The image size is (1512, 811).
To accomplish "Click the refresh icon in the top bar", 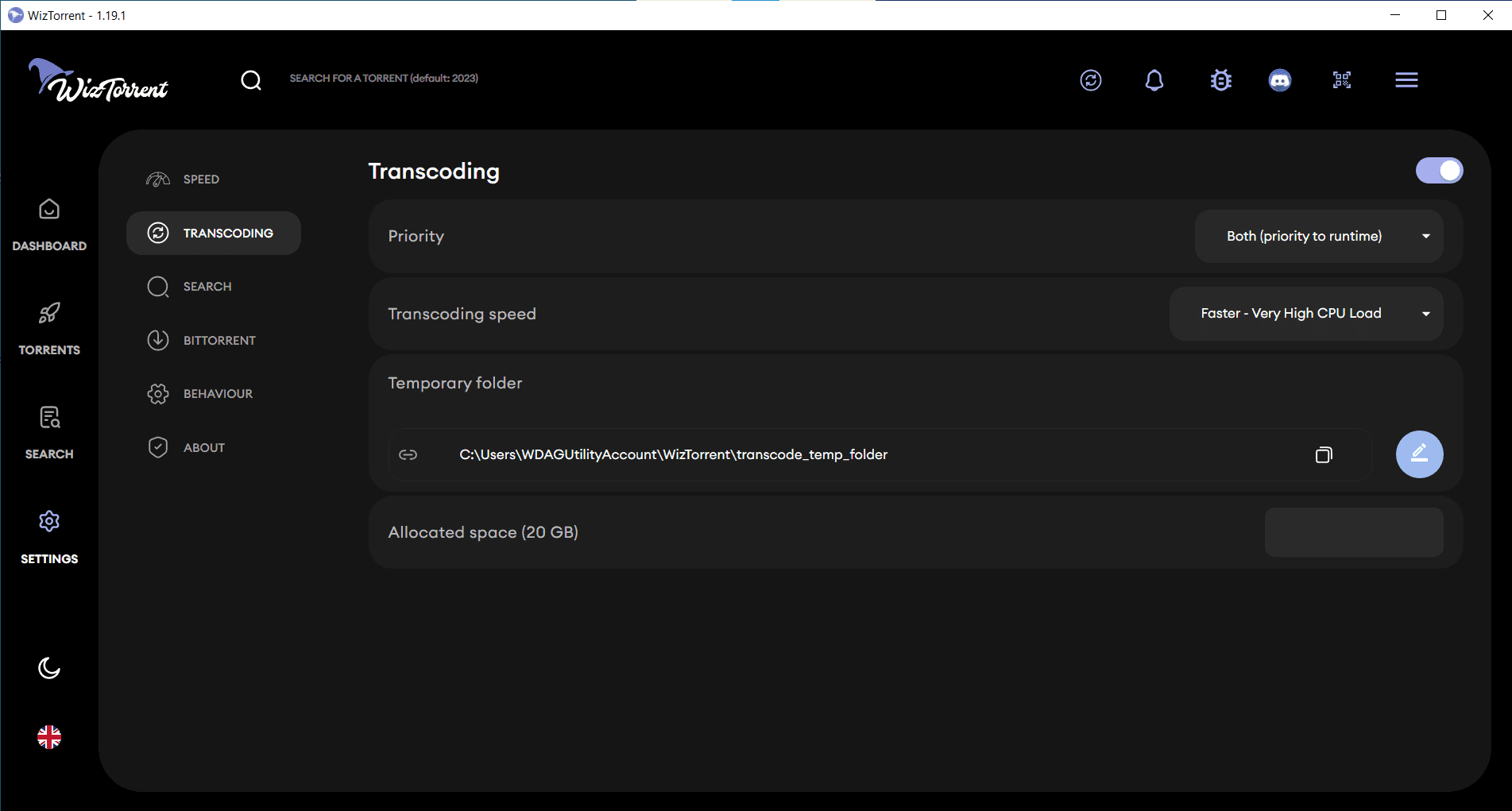I will [1090, 80].
